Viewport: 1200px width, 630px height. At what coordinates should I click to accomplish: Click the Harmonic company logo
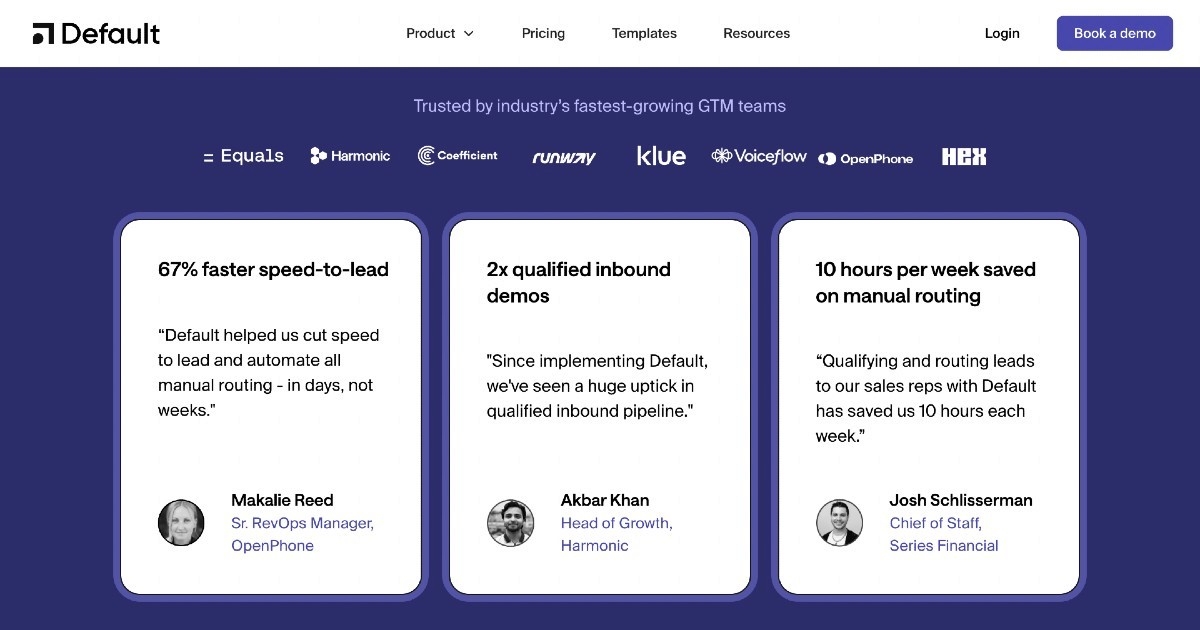(x=350, y=156)
